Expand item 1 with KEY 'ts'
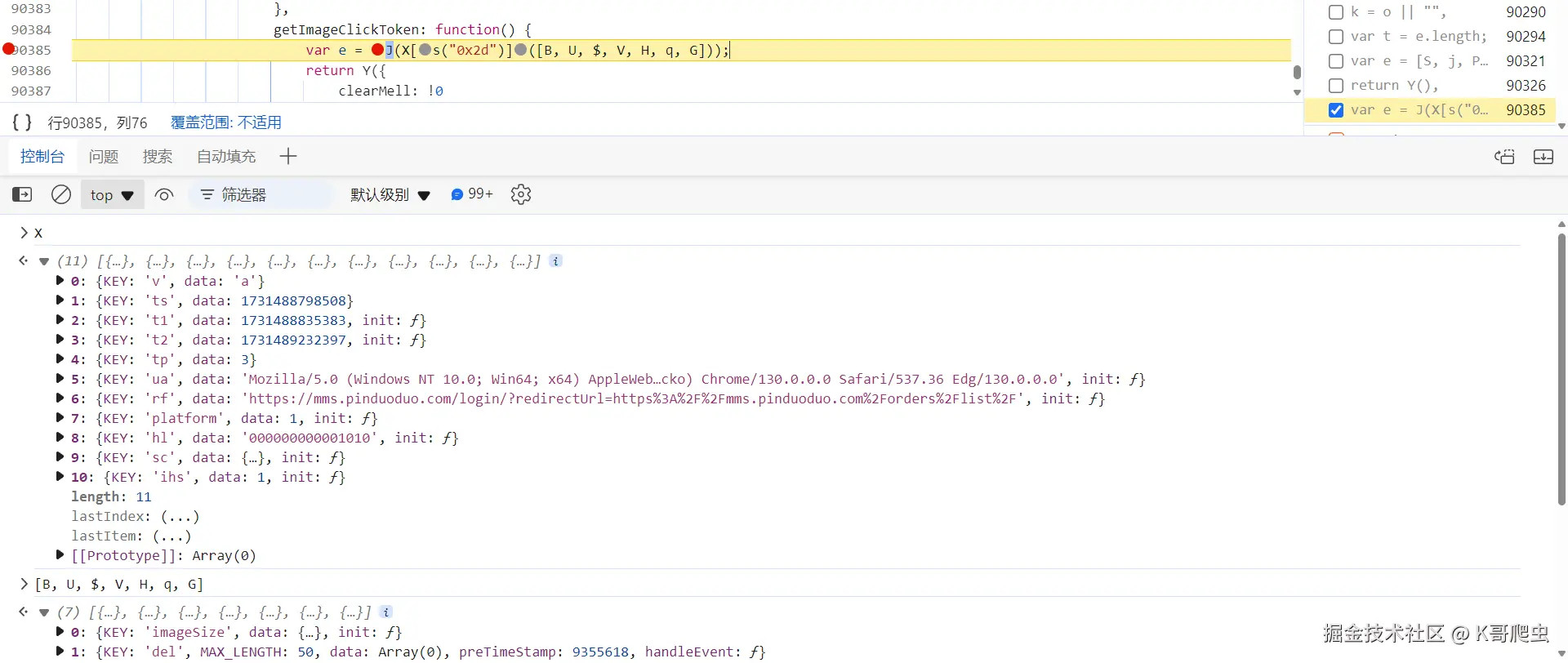Viewport: 1568px width, 663px height. pyautogui.click(x=60, y=300)
